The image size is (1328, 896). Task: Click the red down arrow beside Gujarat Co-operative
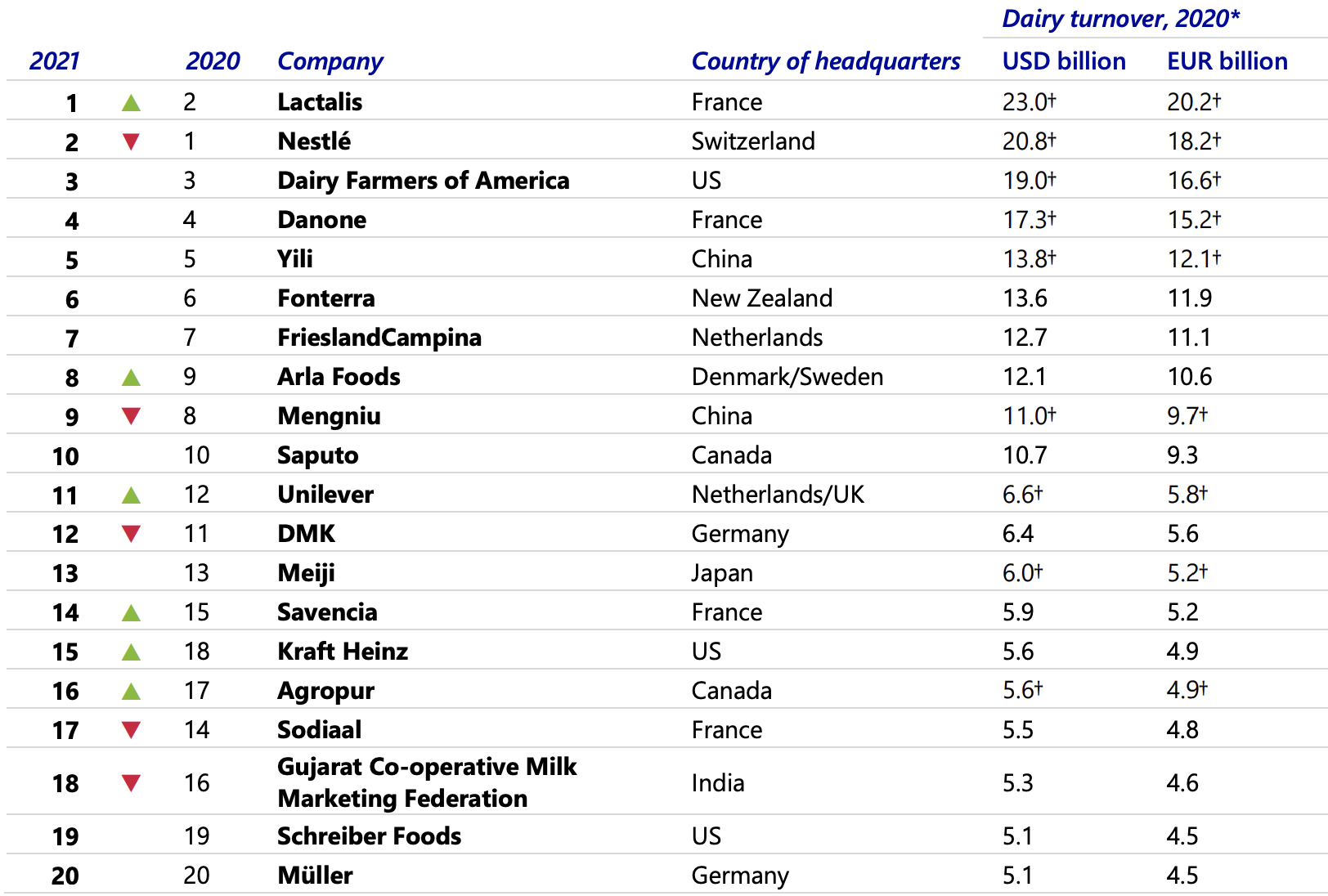coord(131,783)
